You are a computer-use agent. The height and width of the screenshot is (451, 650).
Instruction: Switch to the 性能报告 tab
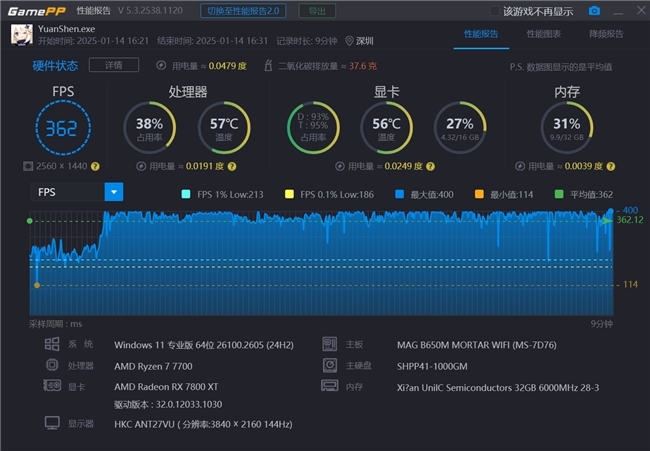[481, 34]
